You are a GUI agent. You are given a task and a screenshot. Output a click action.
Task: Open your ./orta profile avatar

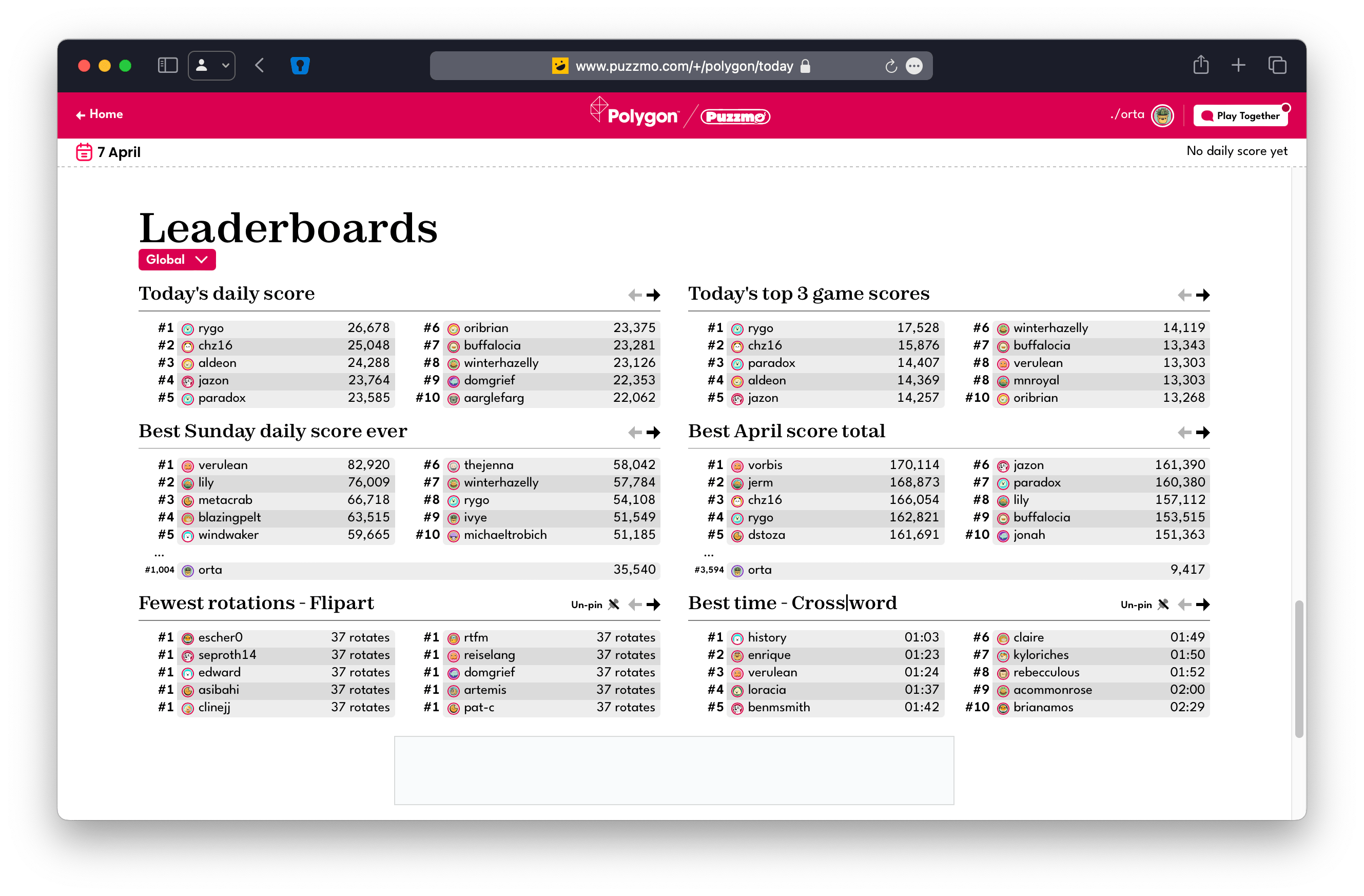1162,114
